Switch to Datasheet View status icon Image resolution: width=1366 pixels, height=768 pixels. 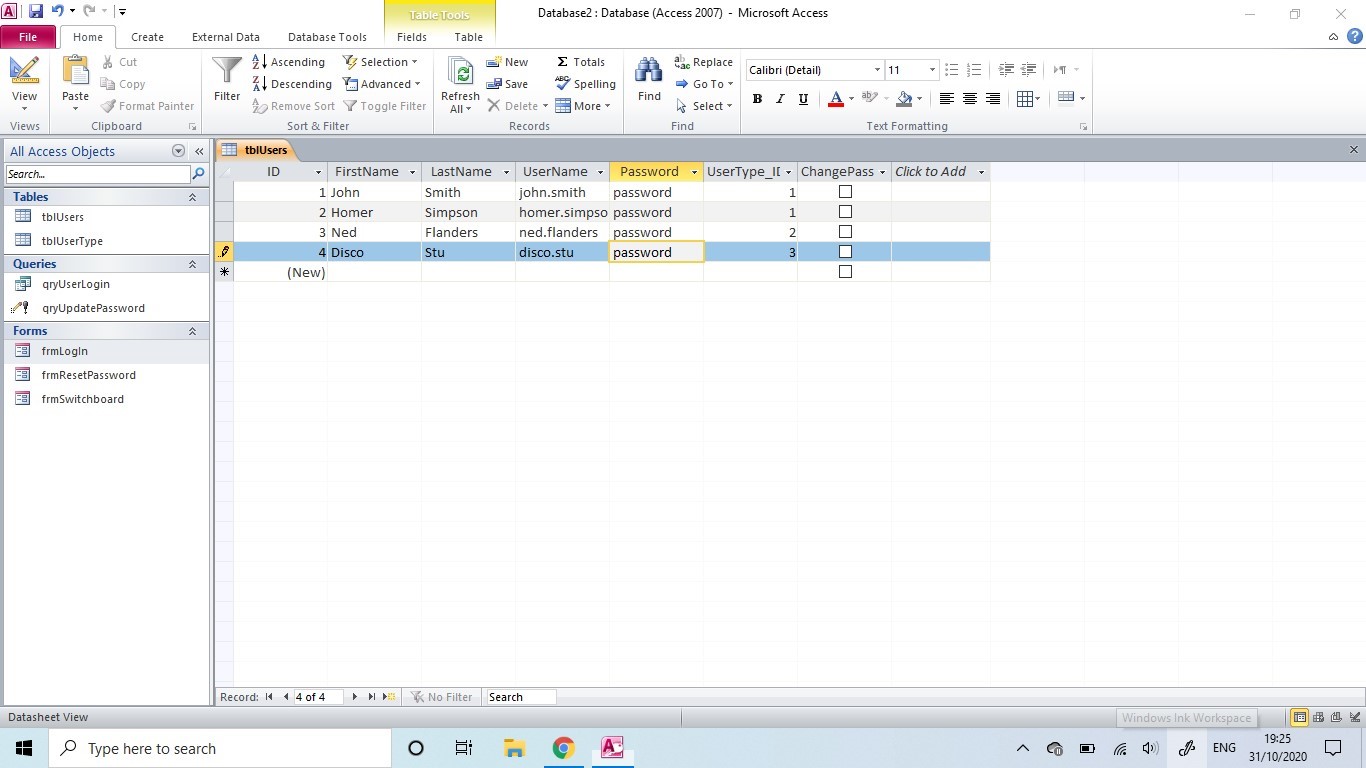1299,717
